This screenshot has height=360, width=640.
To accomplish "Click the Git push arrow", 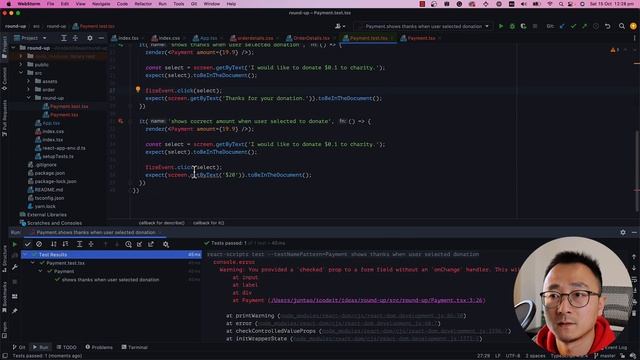I will click(x=584, y=26).
